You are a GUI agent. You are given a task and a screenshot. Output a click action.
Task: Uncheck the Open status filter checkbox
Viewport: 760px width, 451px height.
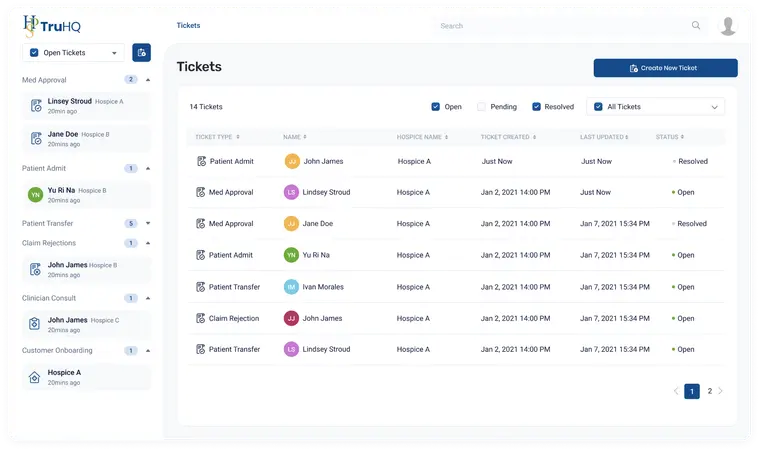point(435,106)
